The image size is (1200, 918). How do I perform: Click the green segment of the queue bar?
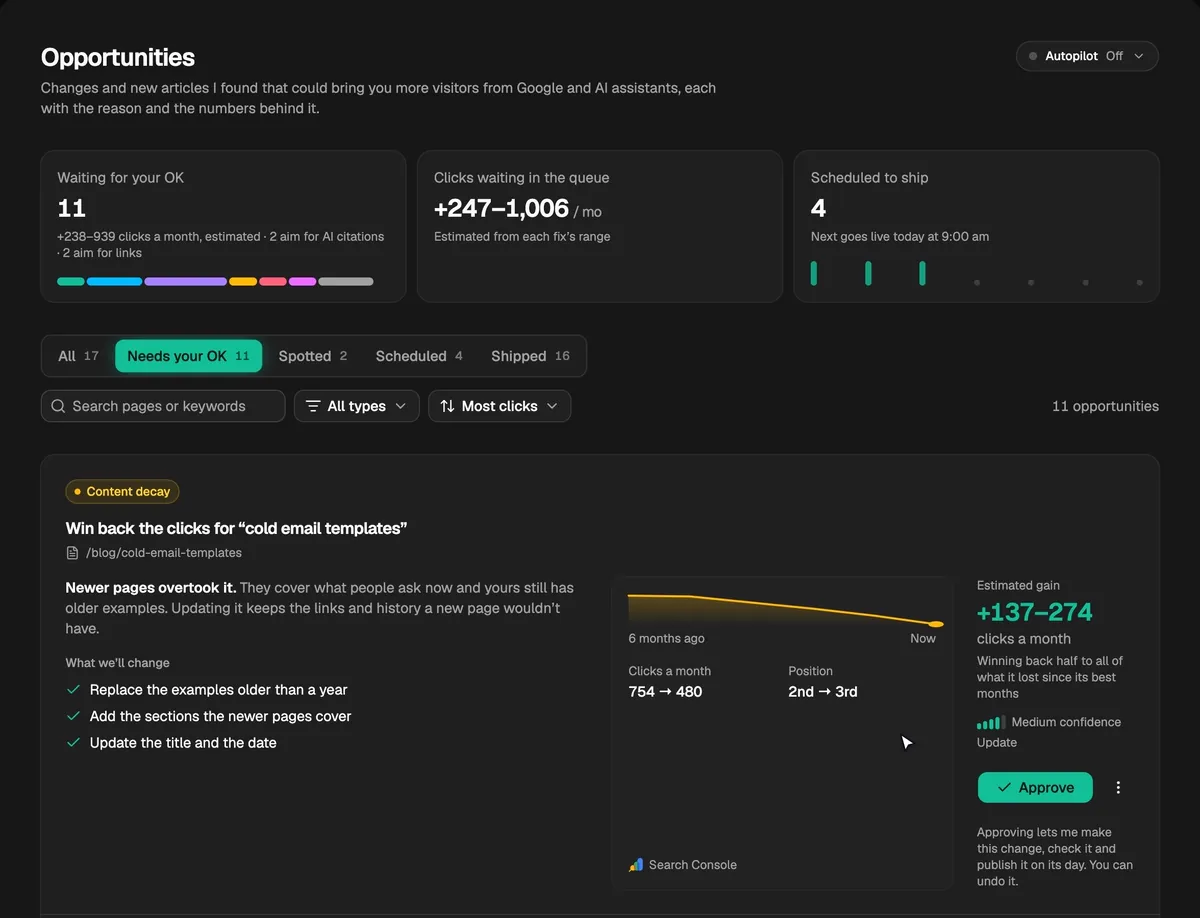coord(71,282)
